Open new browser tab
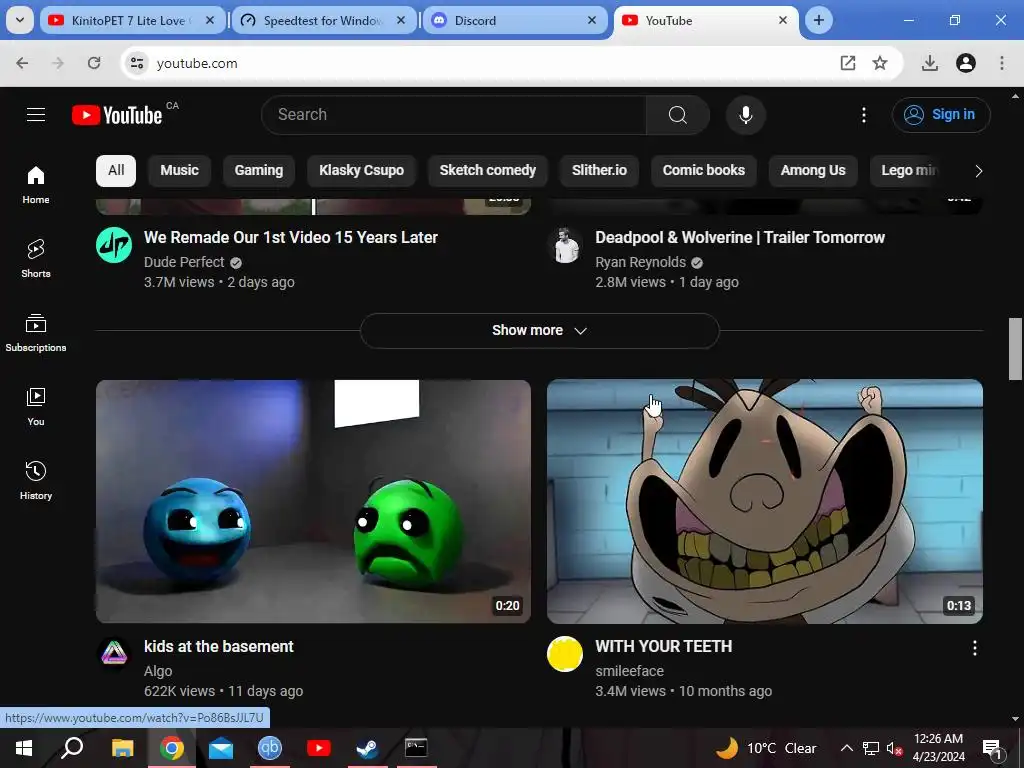1024x768 pixels. [x=818, y=20]
